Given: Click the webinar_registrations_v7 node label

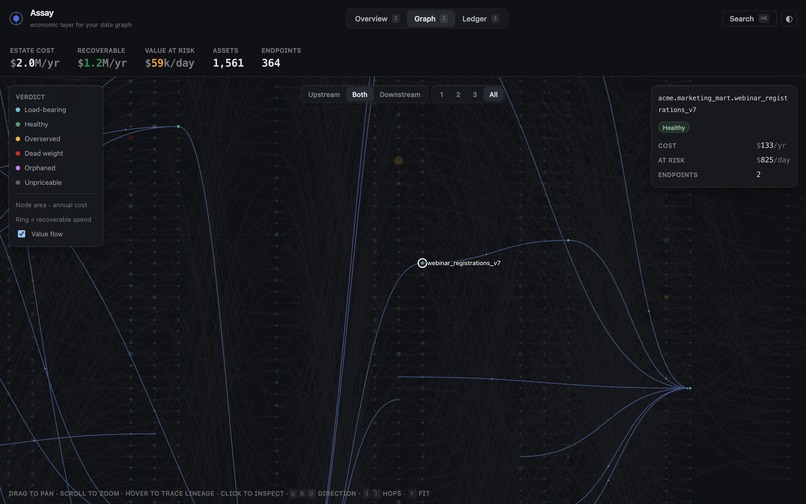Looking at the screenshot, I should click(464, 263).
